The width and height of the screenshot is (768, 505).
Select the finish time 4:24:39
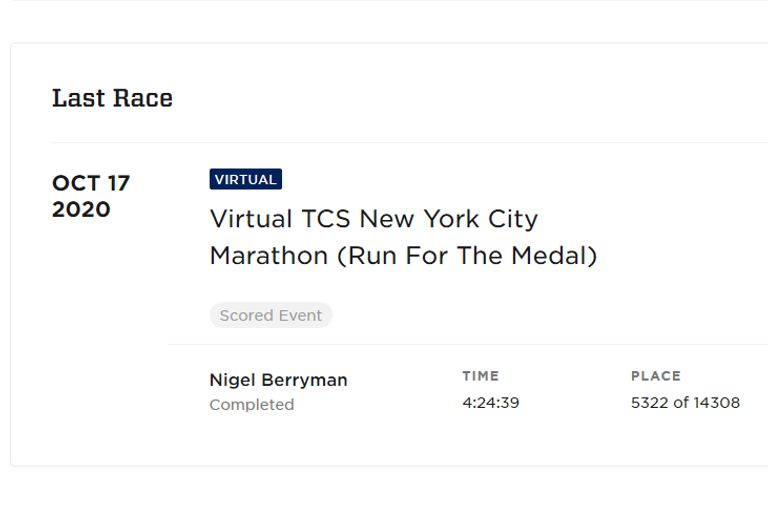click(490, 403)
